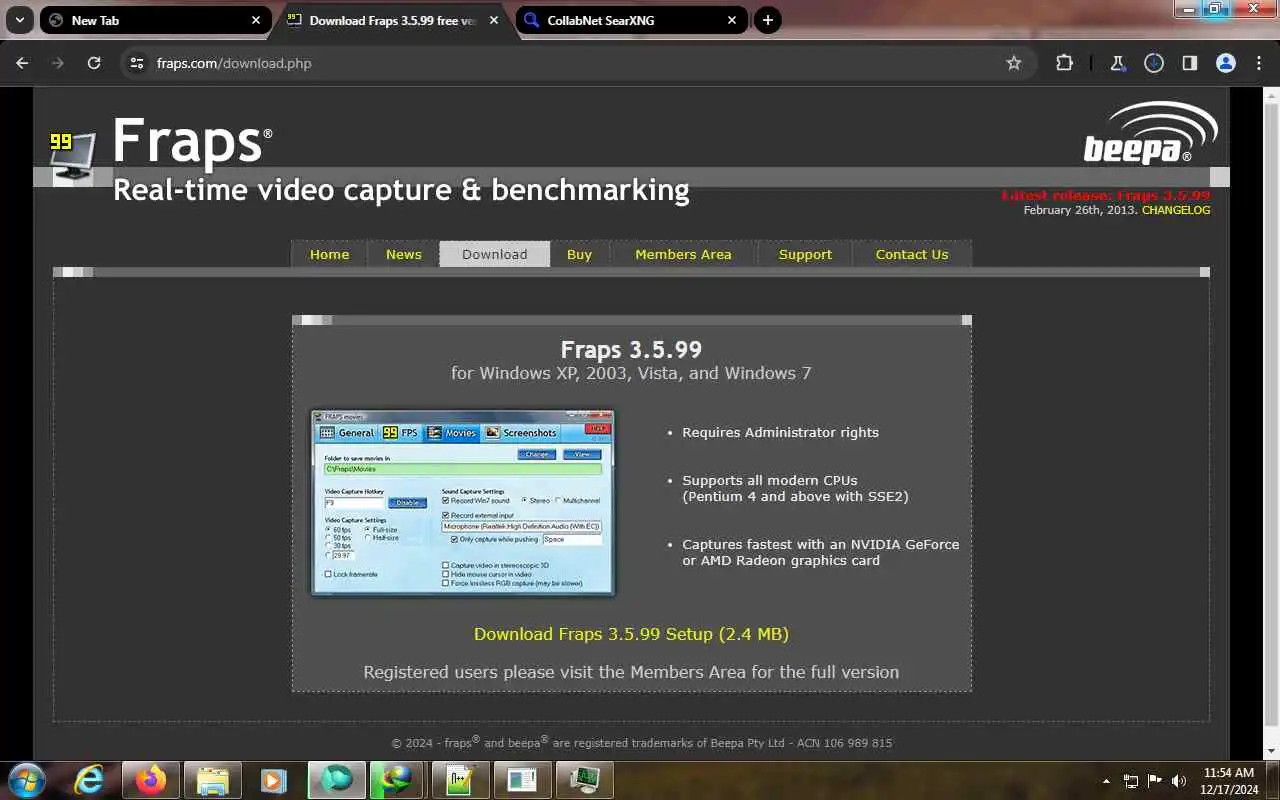Click the 'Fraps 3.5.99' heading text
This screenshot has height=800, width=1280.
tap(631, 350)
